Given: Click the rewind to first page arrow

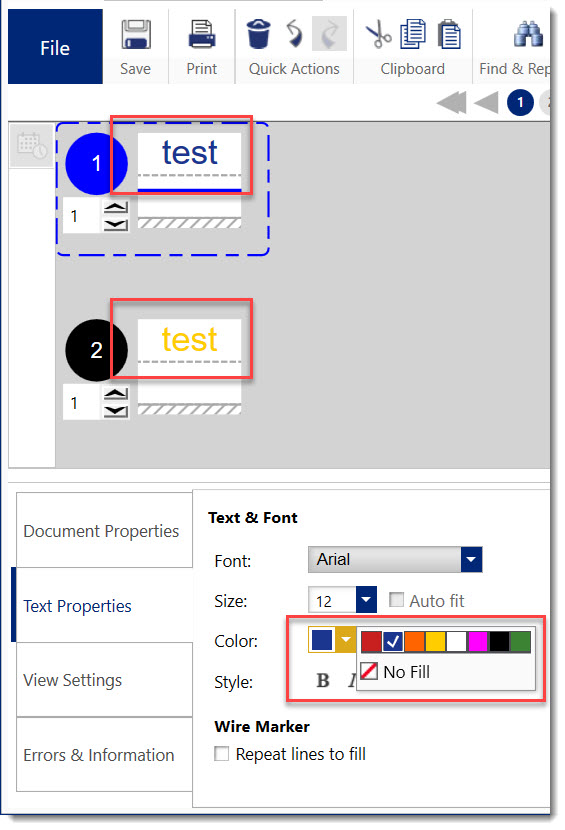Looking at the screenshot, I should [x=452, y=102].
